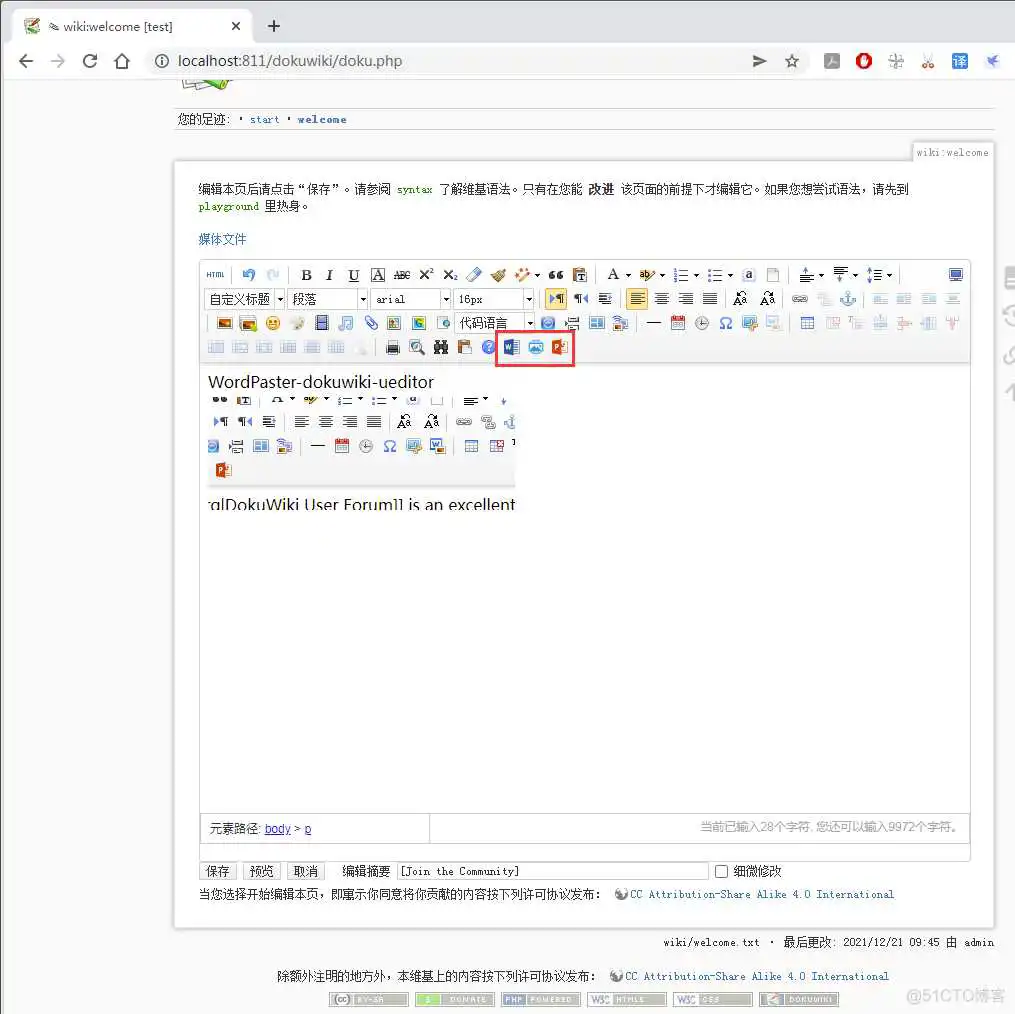Image resolution: width=1015 pixels, height=1014 pixels.
Task: Open the 段落 paragraph style dropdown
Action: point(326,298)
